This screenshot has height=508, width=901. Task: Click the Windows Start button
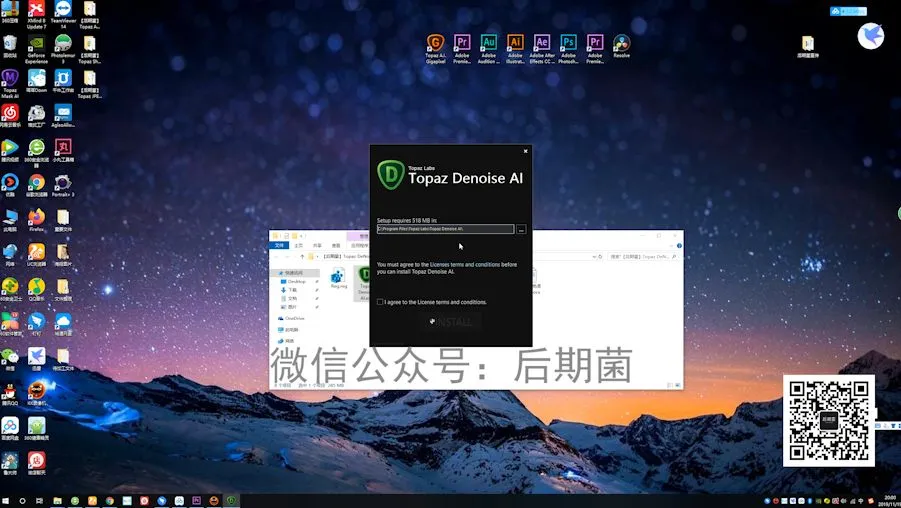pos(5,501)
